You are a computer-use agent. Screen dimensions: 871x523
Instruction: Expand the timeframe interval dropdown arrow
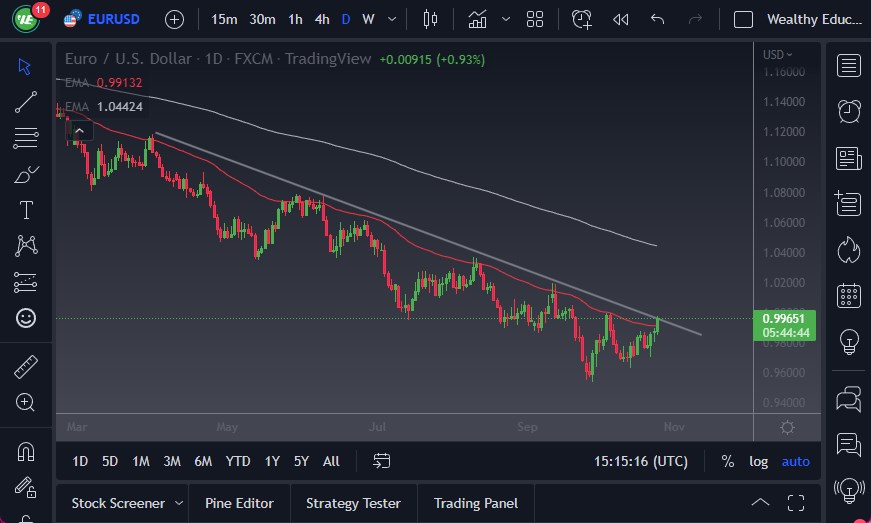tap(391, 19)
